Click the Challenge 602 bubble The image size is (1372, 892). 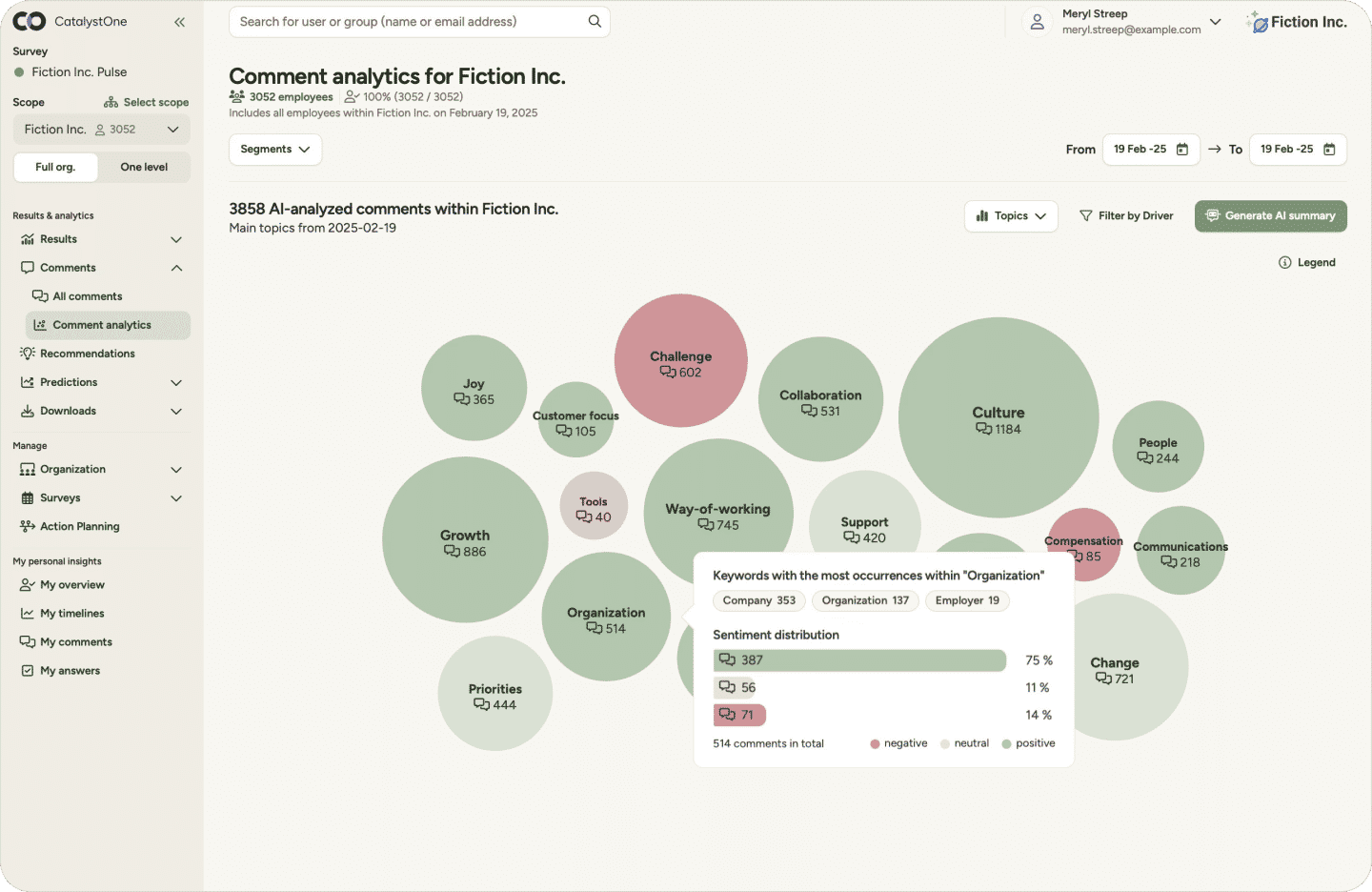click(x=680, y=360)
